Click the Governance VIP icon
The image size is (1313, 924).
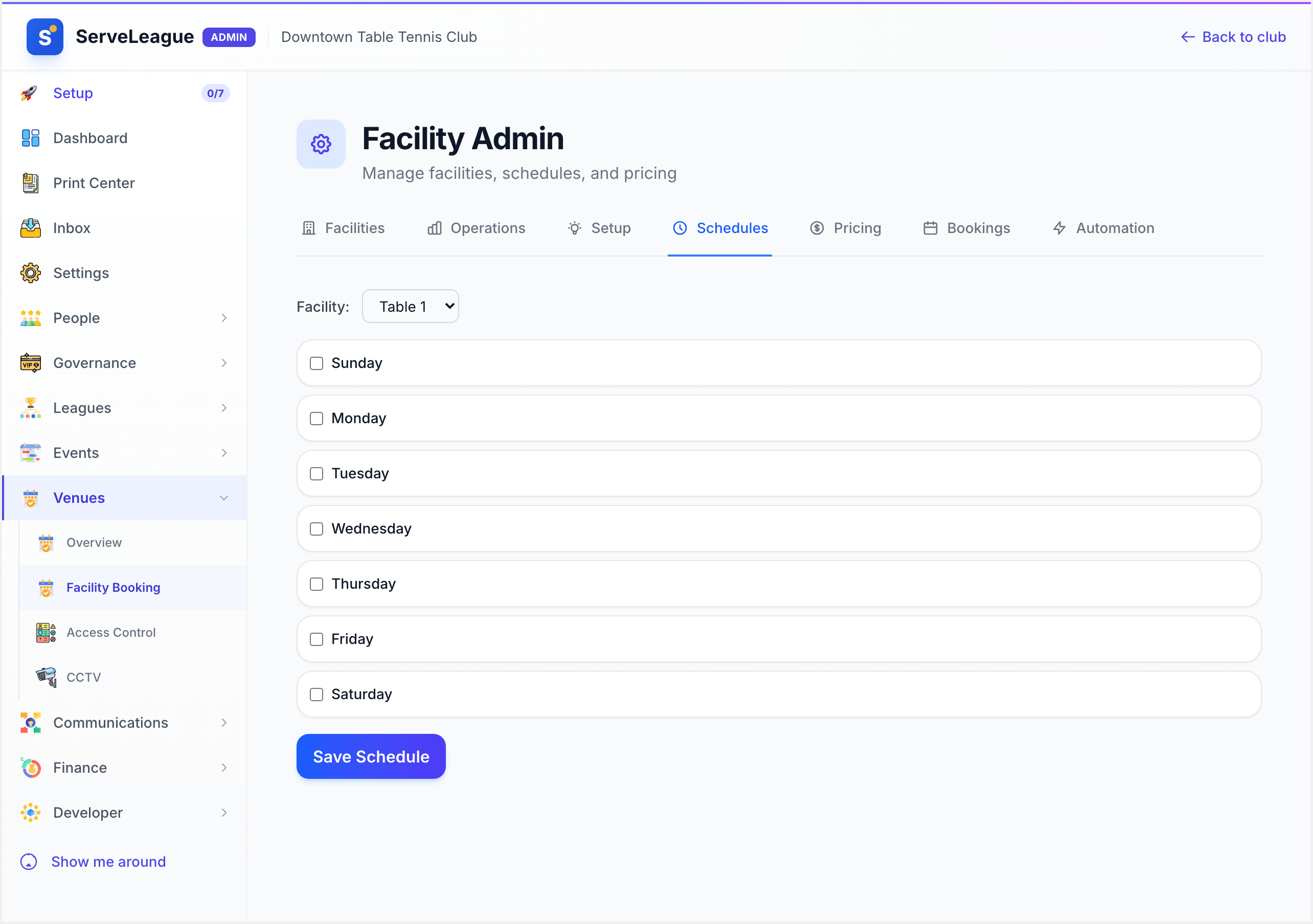coord(30,363)
